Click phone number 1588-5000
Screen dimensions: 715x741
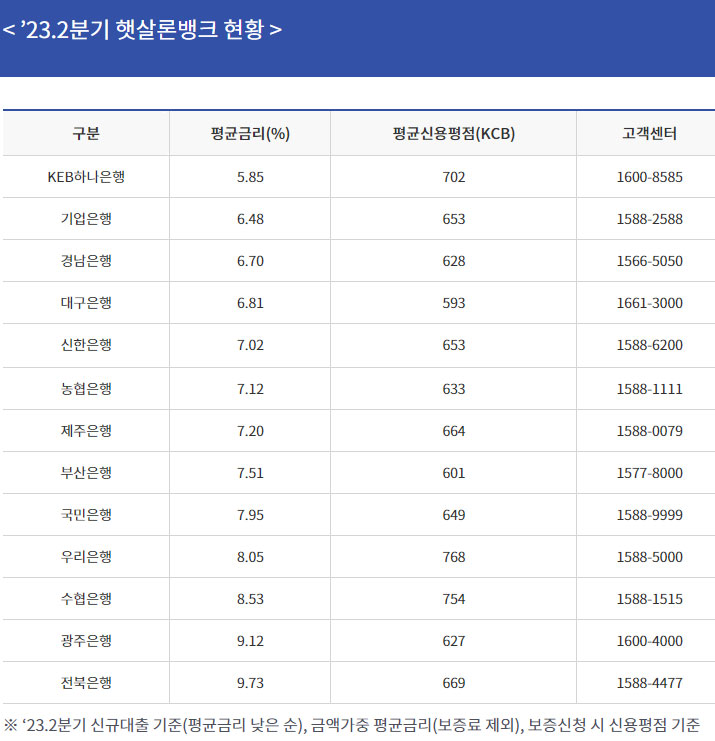(x=649, y=557)
